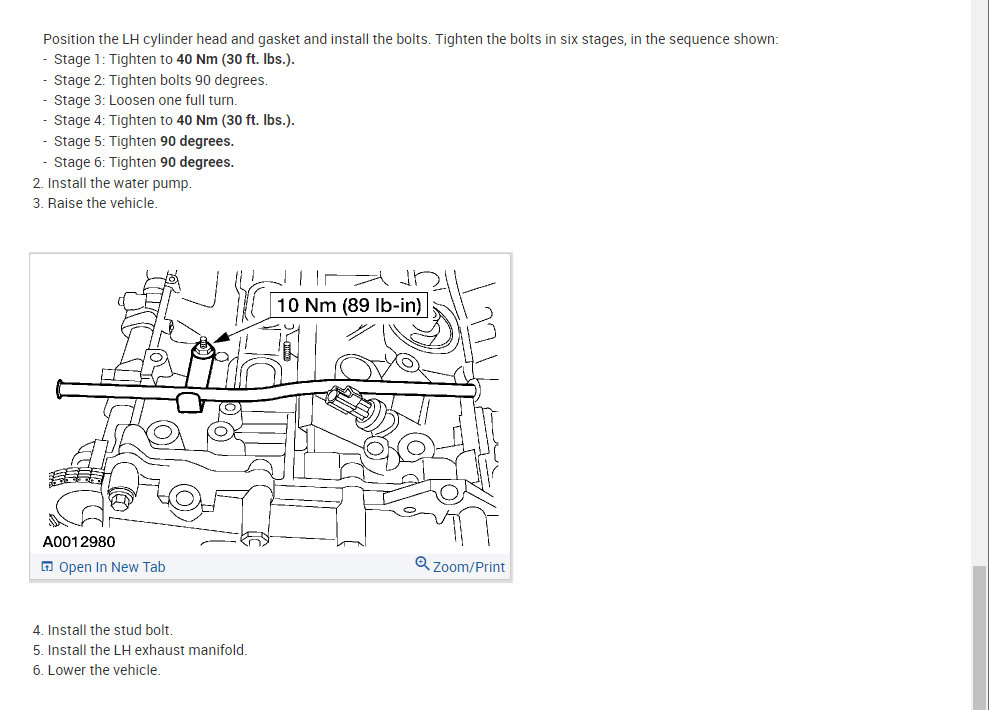
Task: Click step 2, Install the water pump
Action: click(x=112, y=183)
